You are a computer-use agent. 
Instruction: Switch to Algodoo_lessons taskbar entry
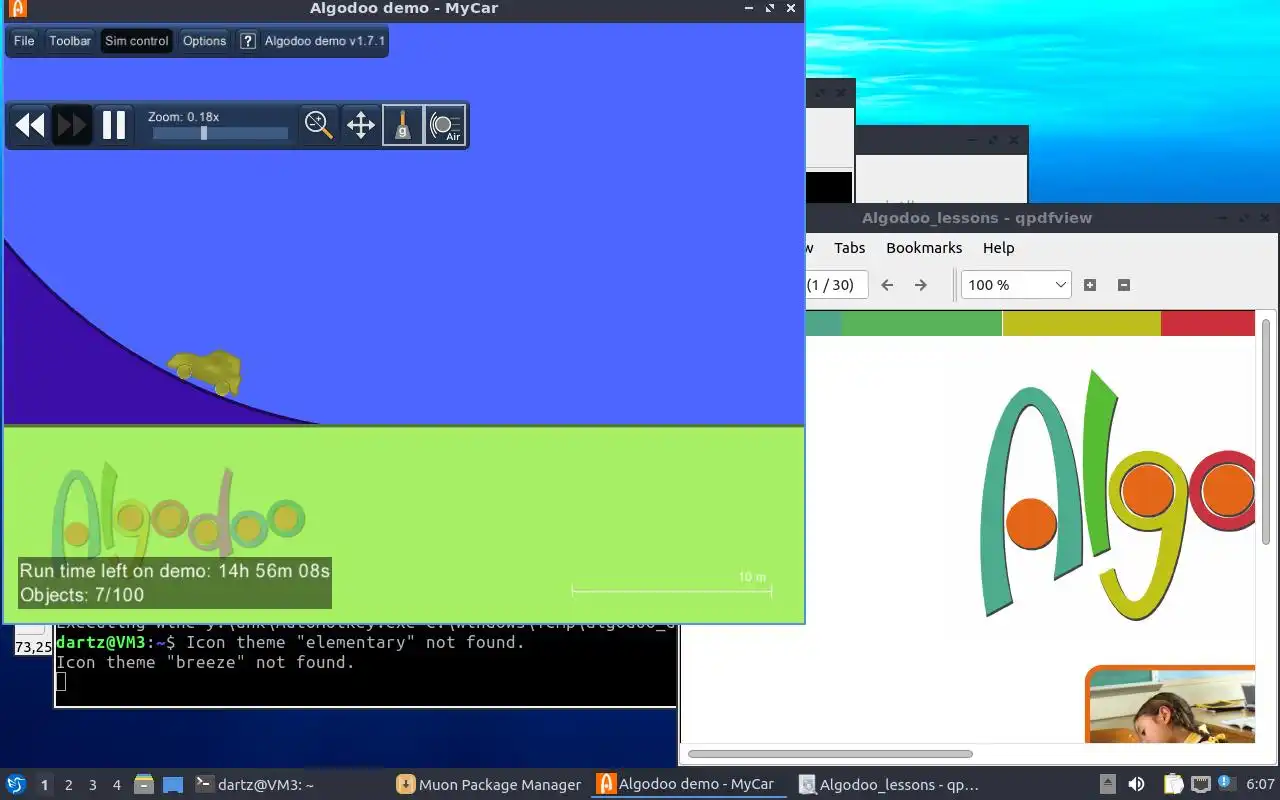889,785
